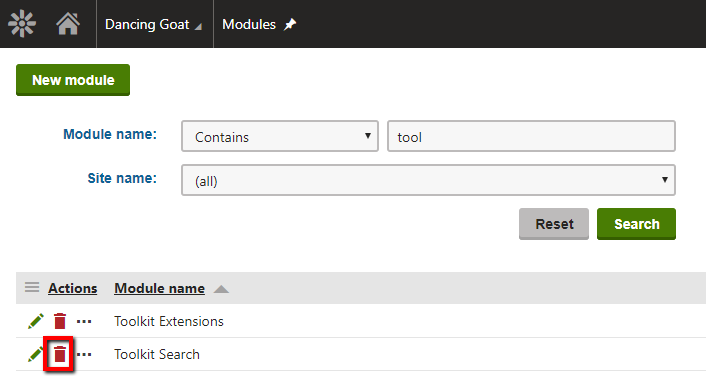
Task: Open the Dancing Goat site selector
Action: pos(154,24)
